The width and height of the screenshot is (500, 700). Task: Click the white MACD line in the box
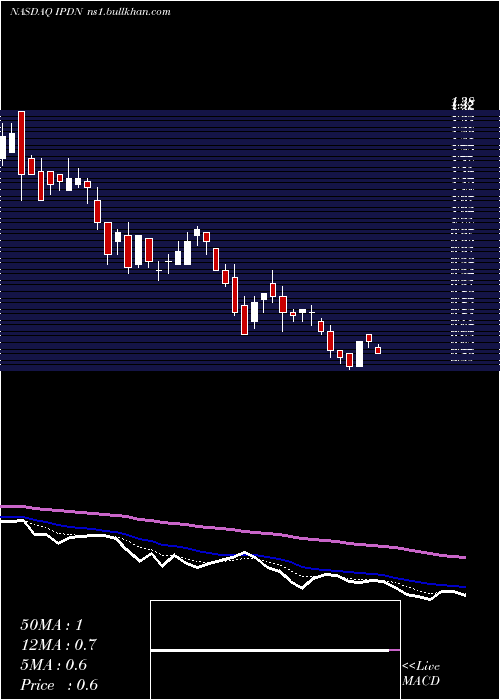[270, 650]
